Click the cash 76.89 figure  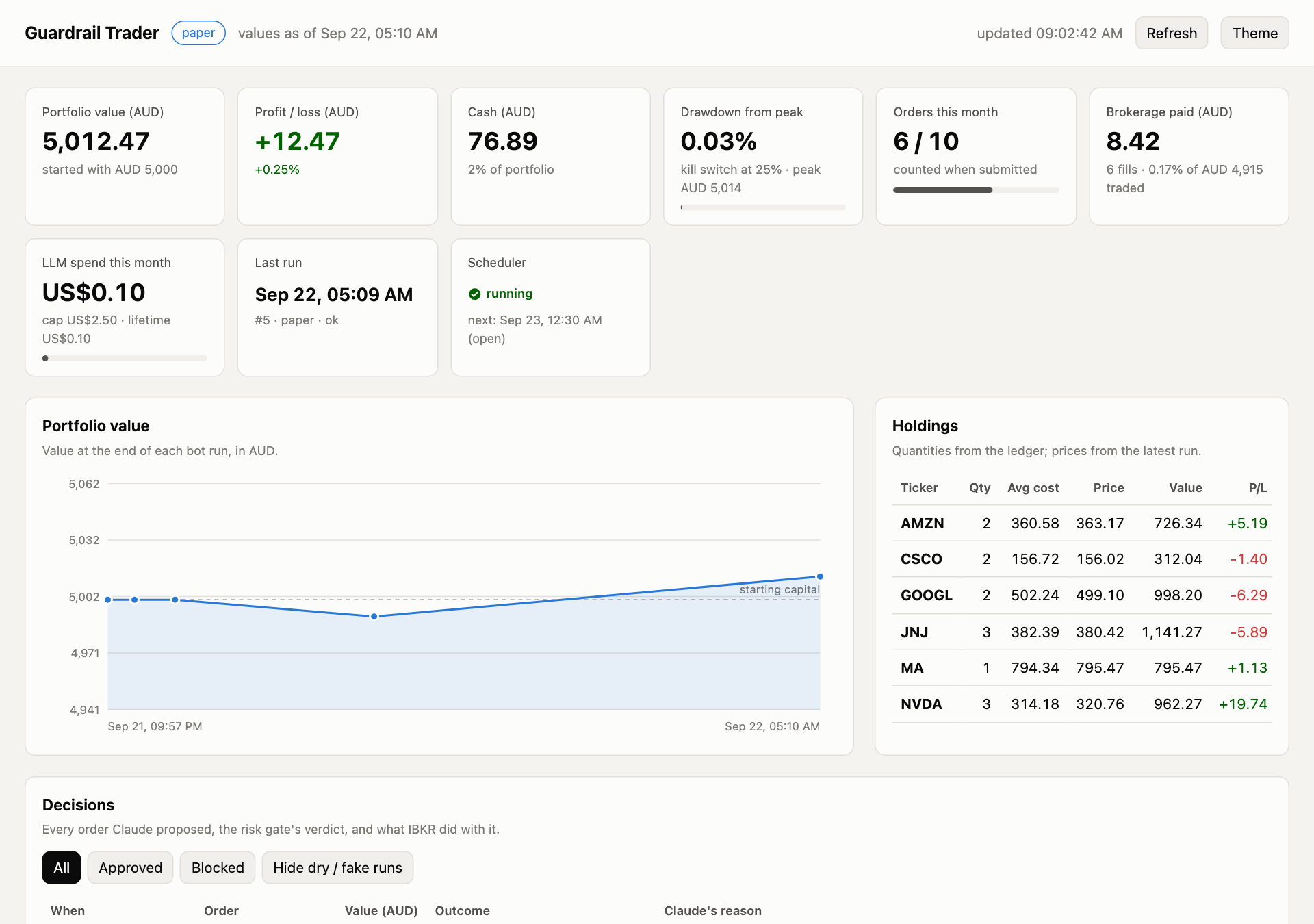(x=502, y=142)
